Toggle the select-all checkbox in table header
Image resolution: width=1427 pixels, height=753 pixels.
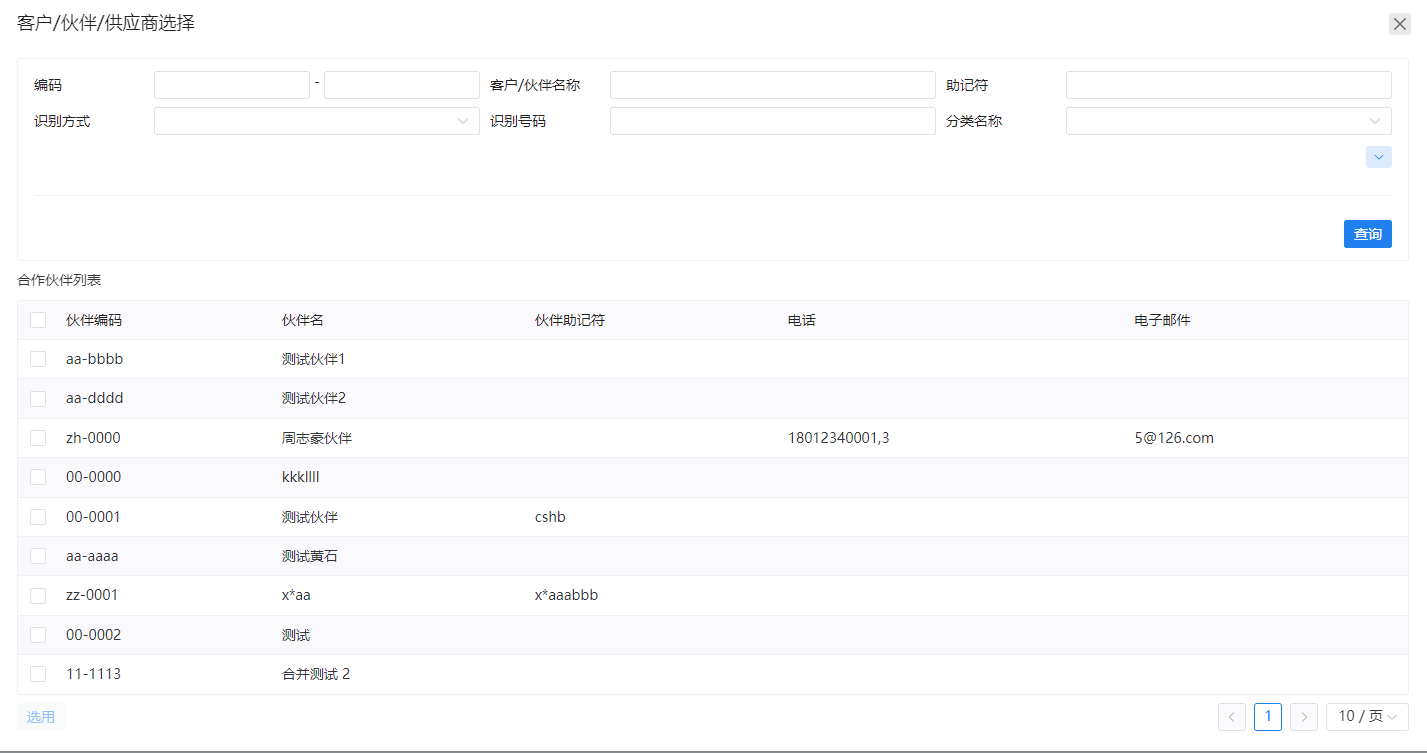coord(38,320)
